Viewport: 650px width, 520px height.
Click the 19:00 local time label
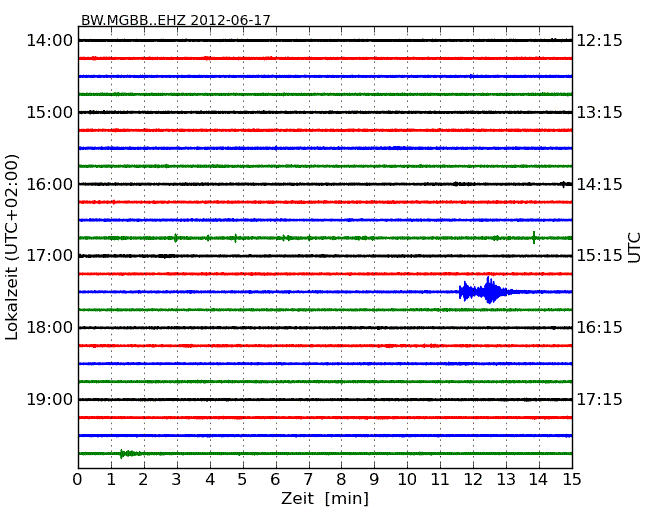pyautogui.click(x=49, y=399)
